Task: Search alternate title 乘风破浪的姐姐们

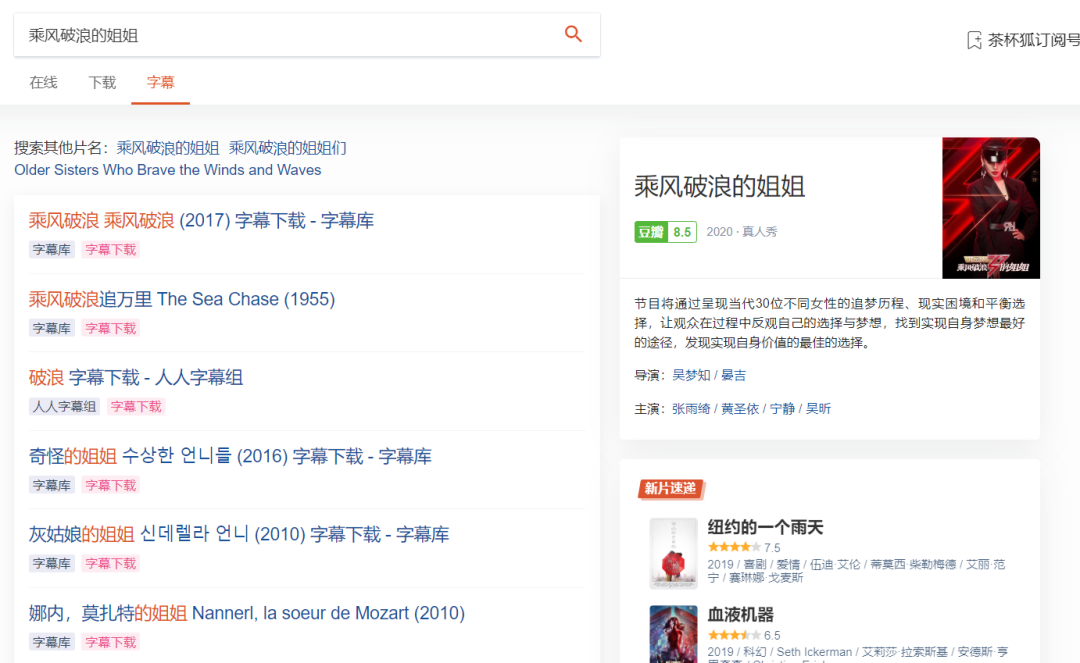Action: 287,148
